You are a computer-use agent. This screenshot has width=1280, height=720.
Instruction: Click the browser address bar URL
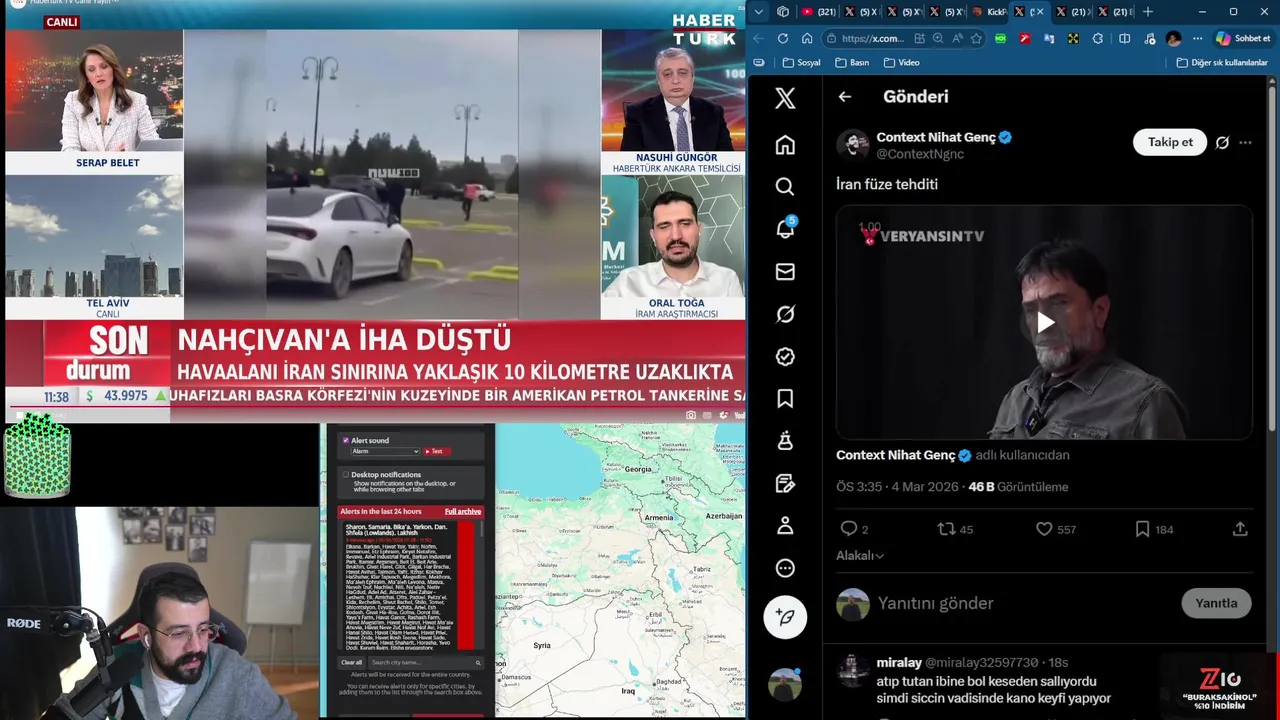click(872, 38)
